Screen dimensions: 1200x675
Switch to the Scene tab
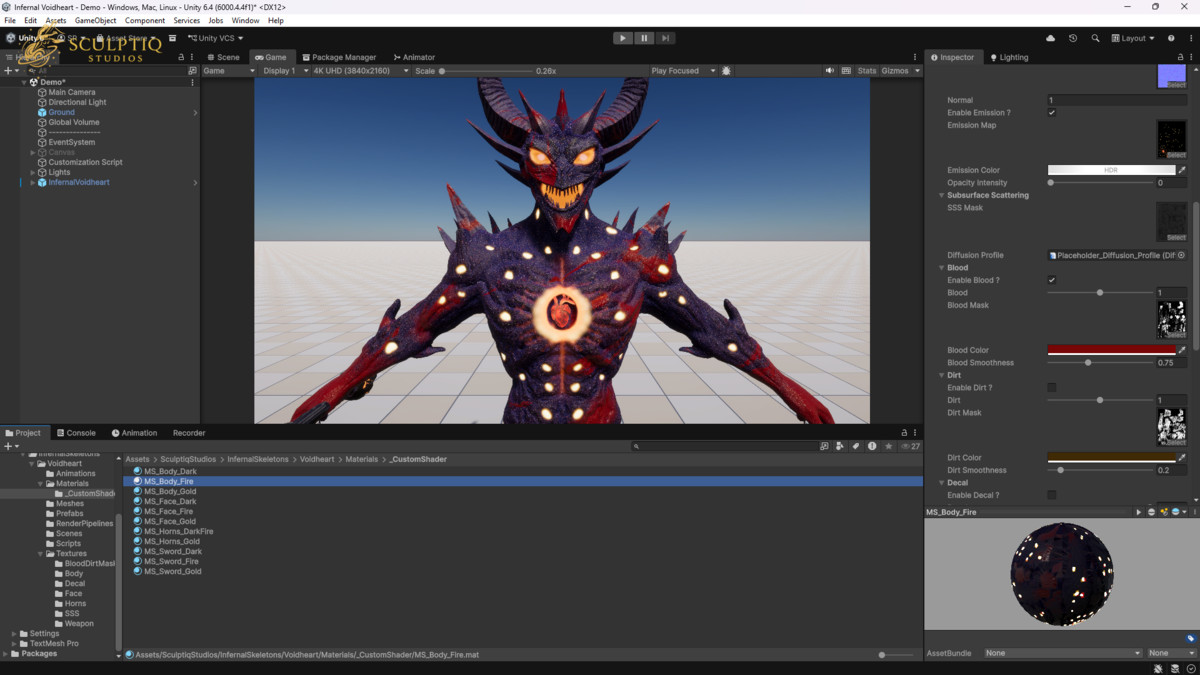coord(223,57)
